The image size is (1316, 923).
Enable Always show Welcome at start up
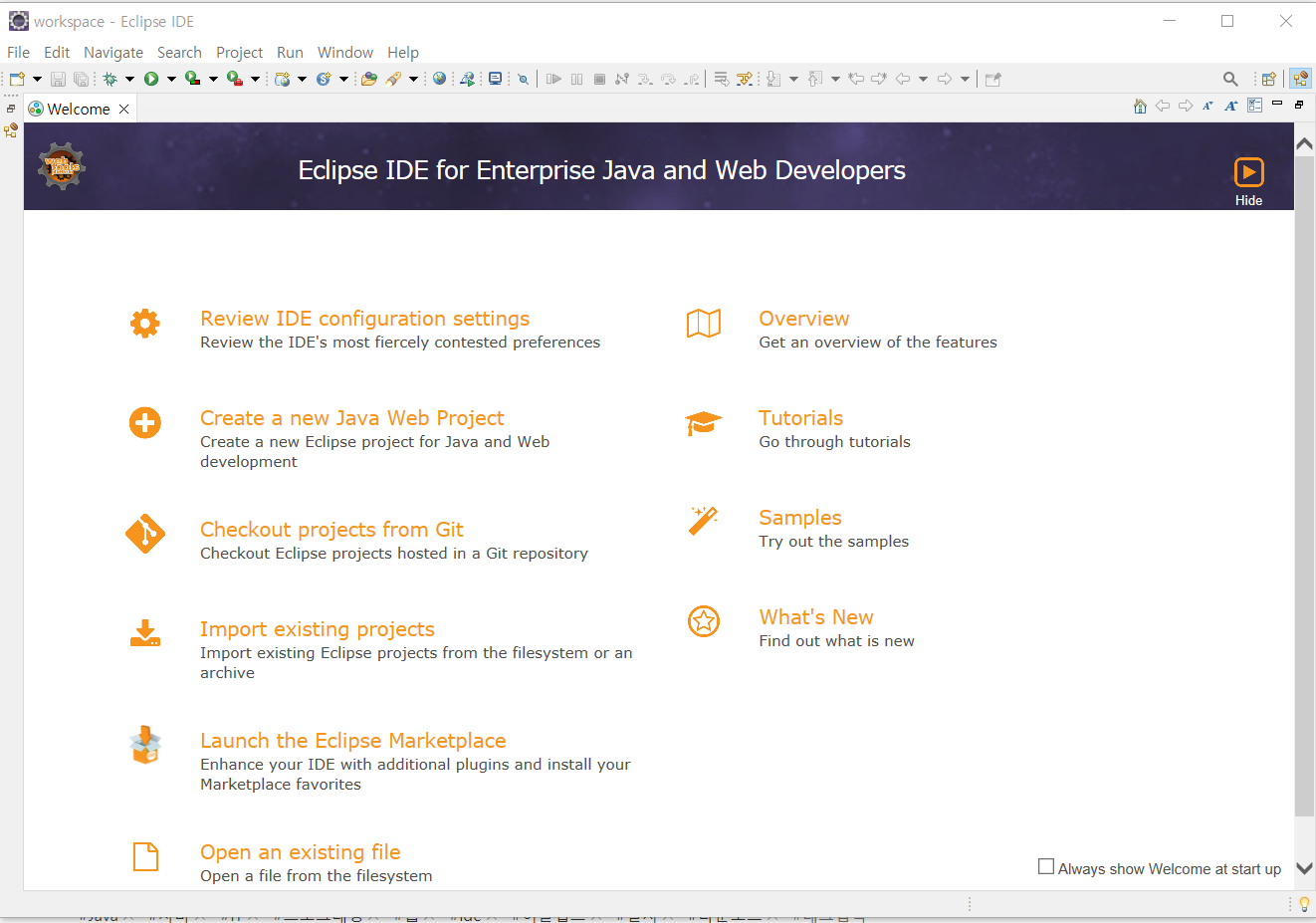[x=1045, y=866]
